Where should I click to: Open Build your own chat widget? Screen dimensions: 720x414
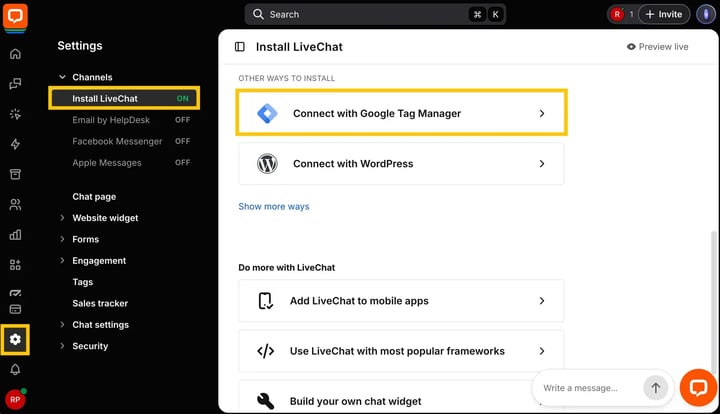coord(401,397)
